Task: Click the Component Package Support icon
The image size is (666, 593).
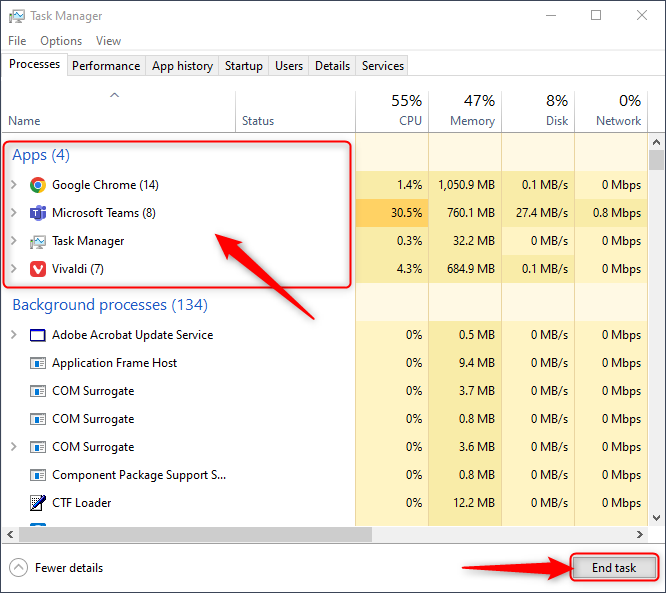Action: (x=38, y=475)
